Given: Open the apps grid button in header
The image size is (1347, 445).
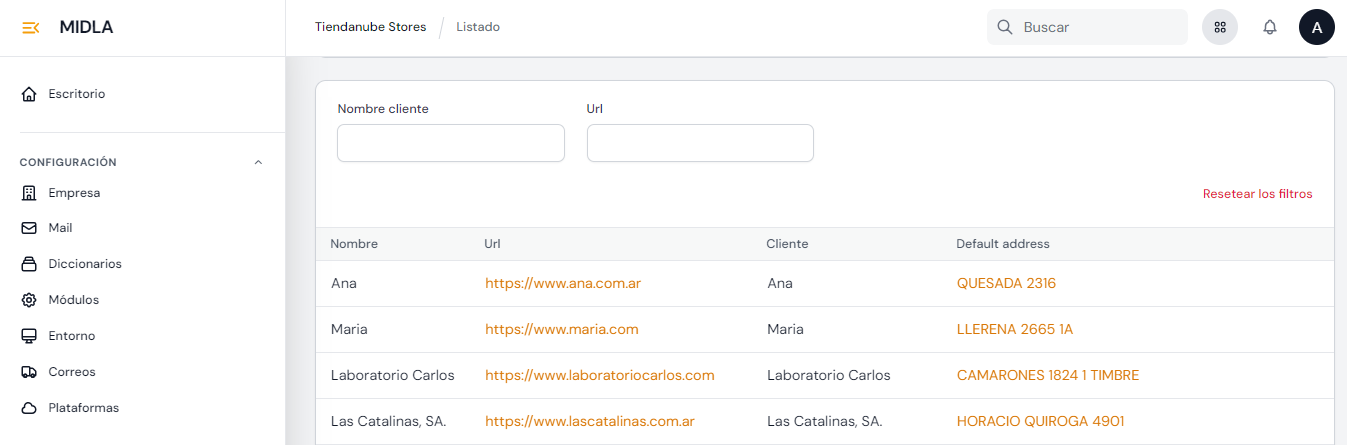Looking at the screenshot, I should (1219, 27).
